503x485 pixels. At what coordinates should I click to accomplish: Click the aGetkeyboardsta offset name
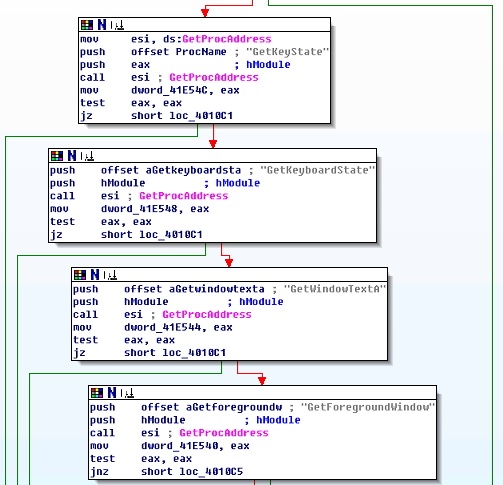(193, 170)
